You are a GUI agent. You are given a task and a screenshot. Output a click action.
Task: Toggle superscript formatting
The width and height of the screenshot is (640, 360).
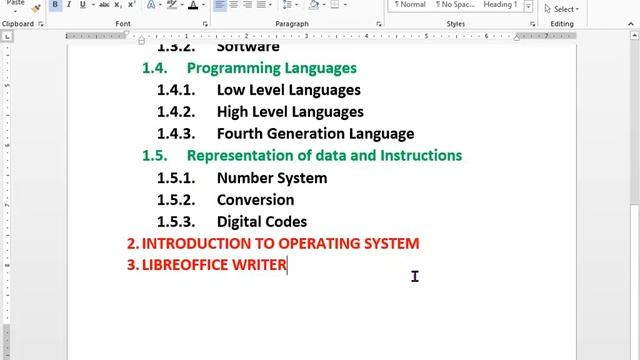(131, 4)
